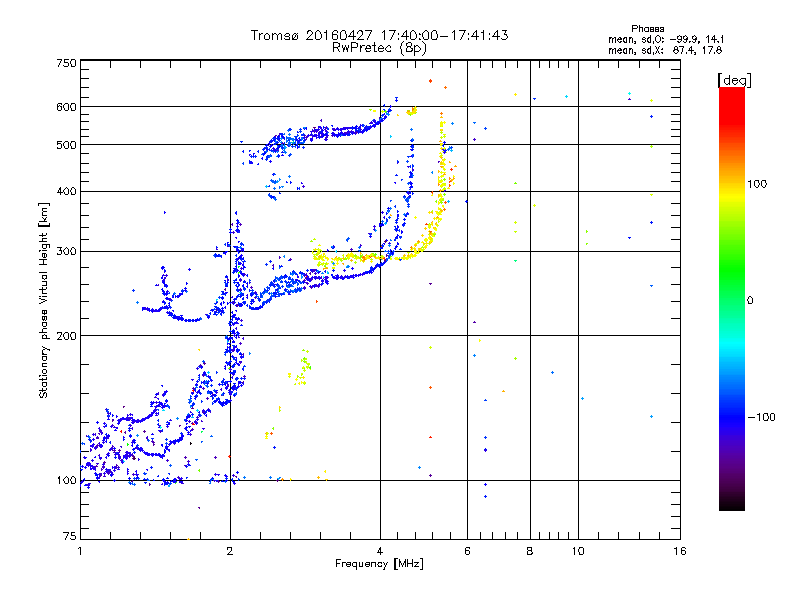Click the y-axis tick label "750"

66,63
